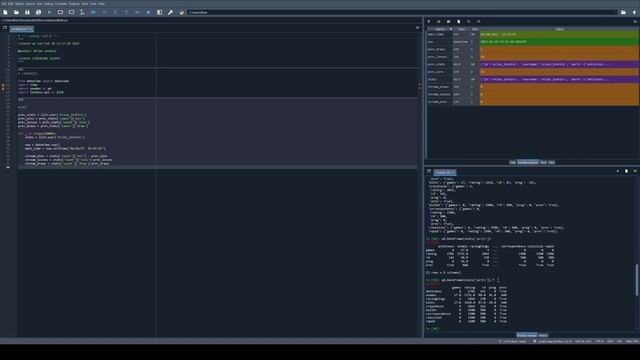Start debugging the file
Screen dimensions: 640x360
click(x=93, y=12)
